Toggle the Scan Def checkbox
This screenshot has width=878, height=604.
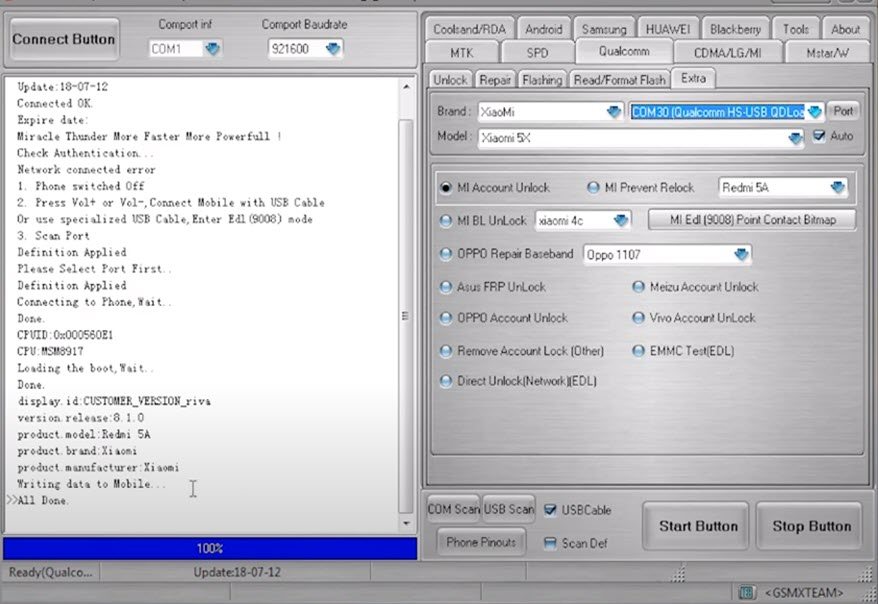[x=550, y=543]
